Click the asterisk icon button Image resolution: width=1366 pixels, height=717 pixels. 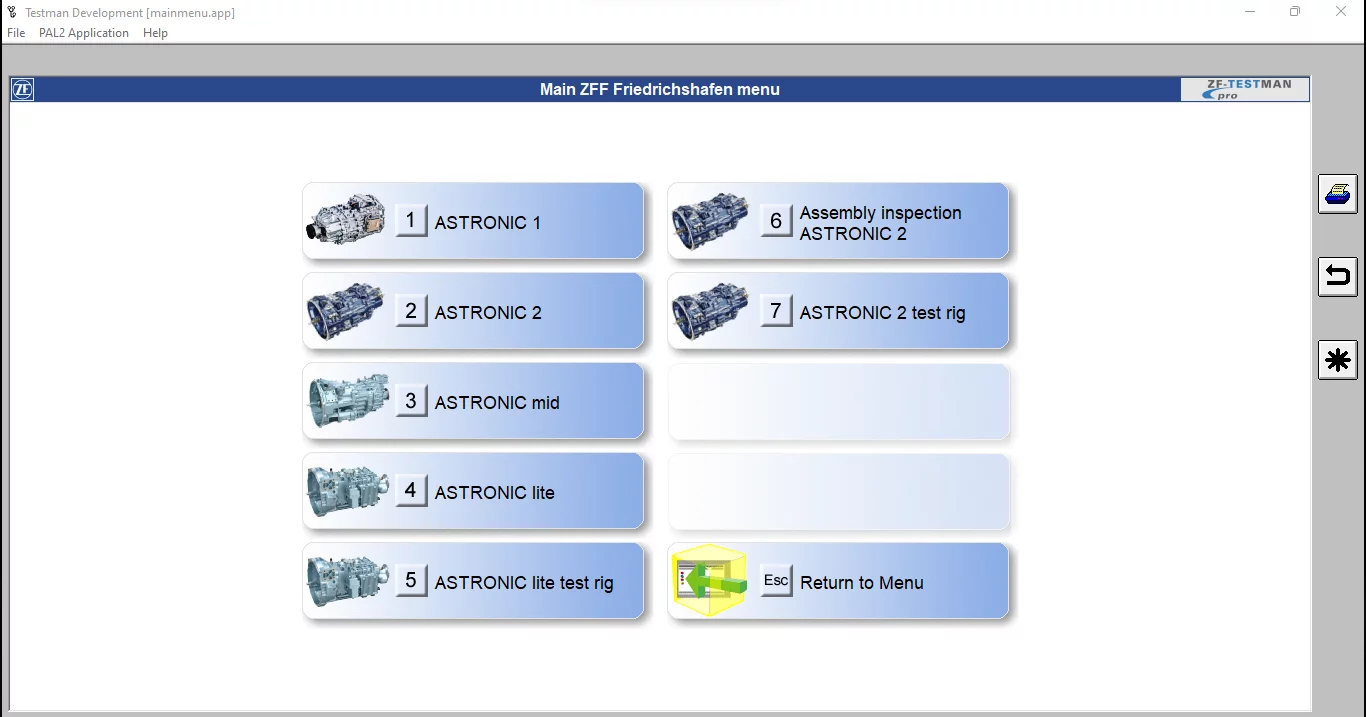[1337, 359]
